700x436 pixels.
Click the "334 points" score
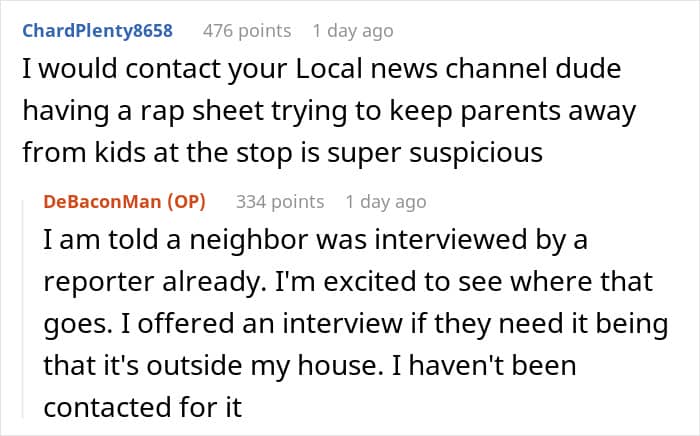coord(280,201)
